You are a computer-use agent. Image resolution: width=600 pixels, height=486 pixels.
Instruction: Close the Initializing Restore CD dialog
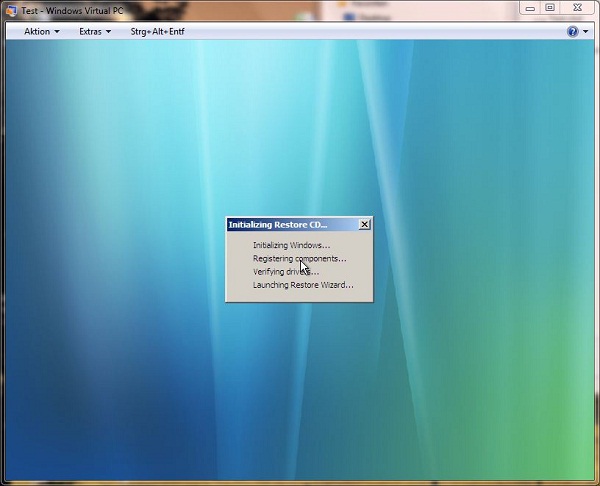coord(365,224)
